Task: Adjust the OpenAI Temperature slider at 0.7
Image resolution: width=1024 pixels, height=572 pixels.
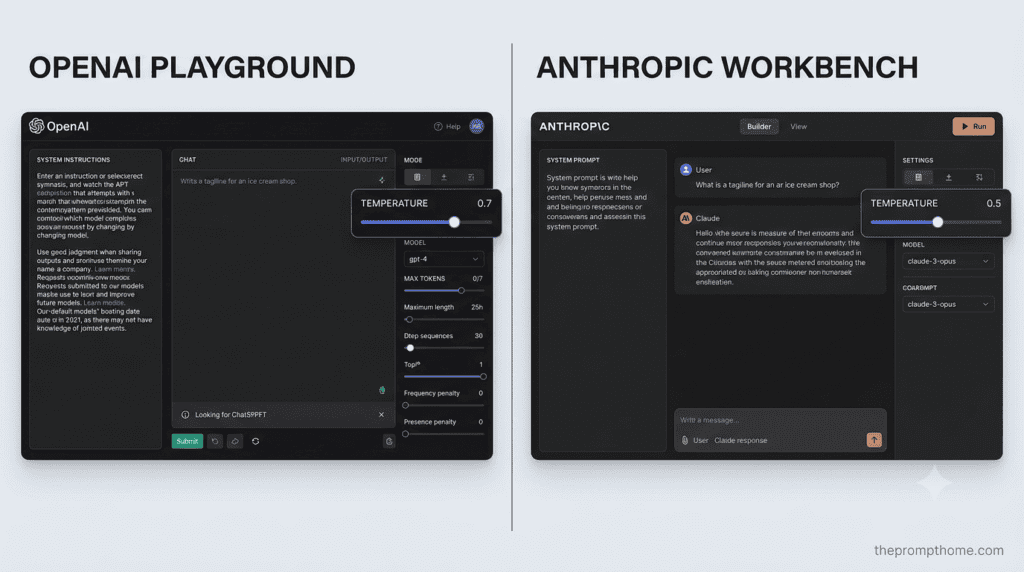Action: click(454, 222)
